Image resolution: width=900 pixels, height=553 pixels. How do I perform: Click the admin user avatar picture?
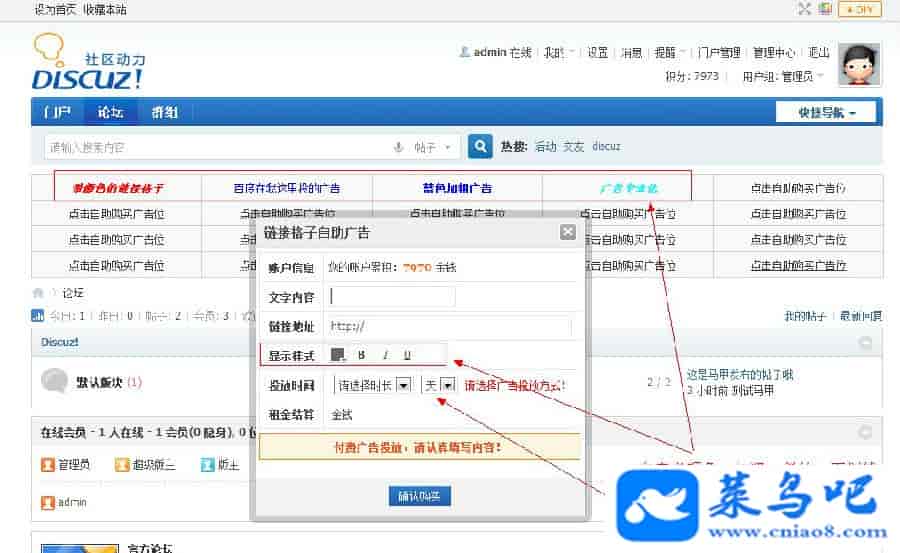(x=858, y=65)
